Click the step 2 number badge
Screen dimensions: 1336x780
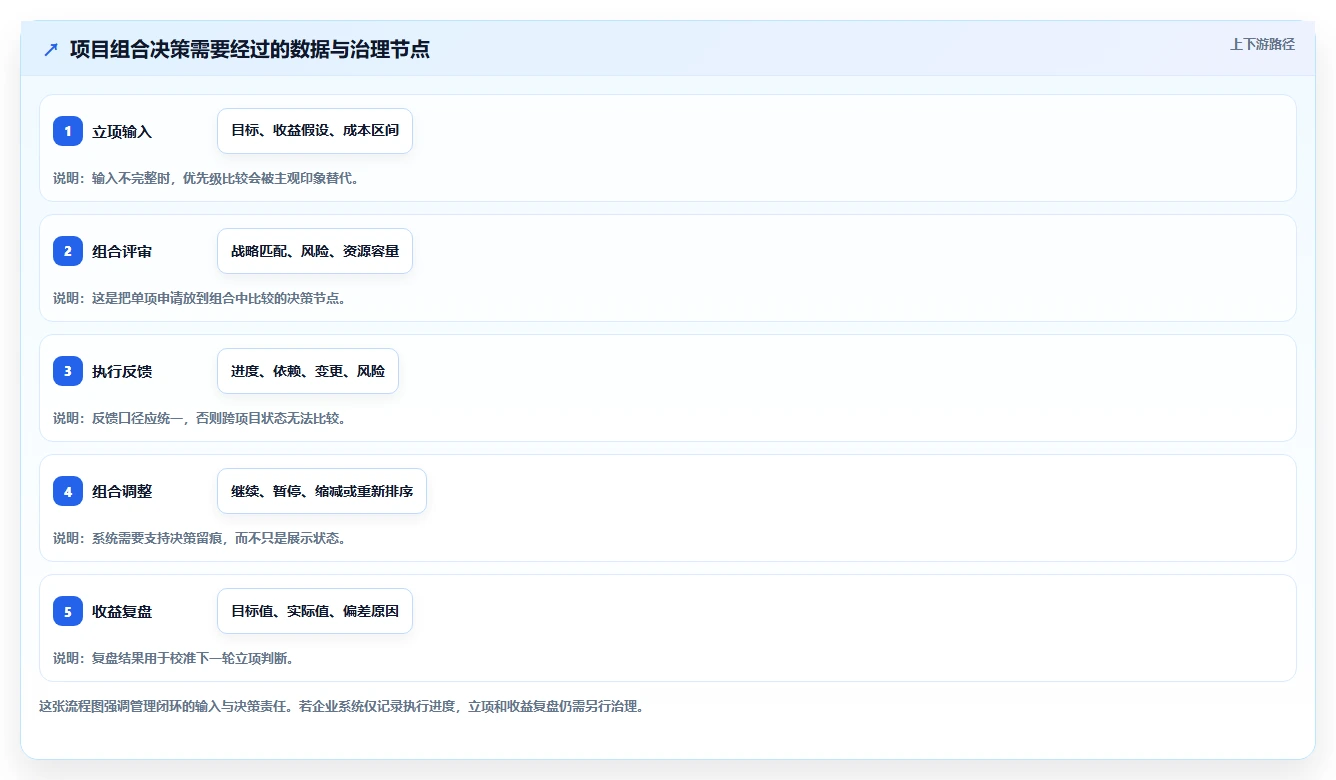pos(68,251)
